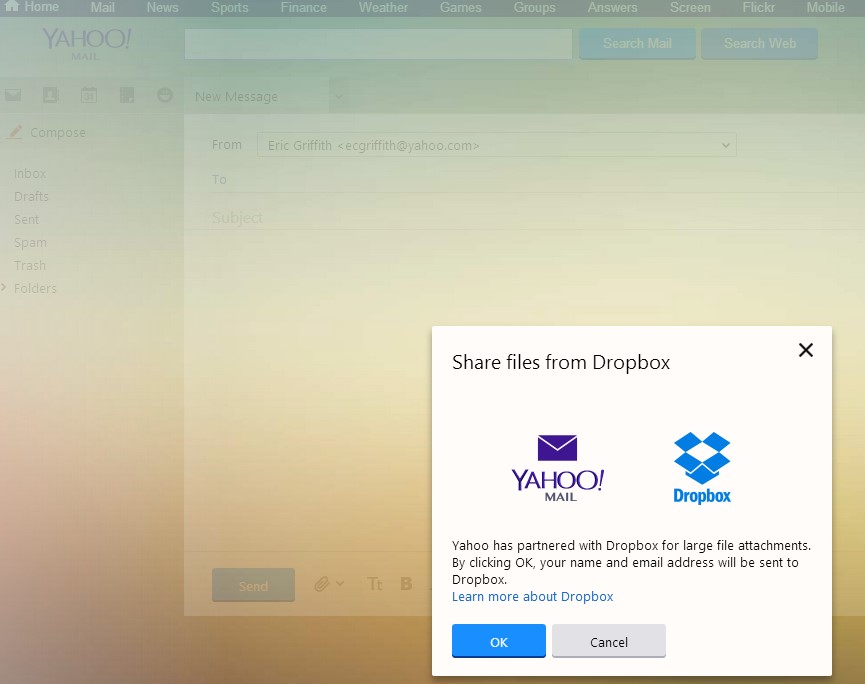The image size is (865, 684).
Task: Open the Inbox folder
Action: click(30, 173)
